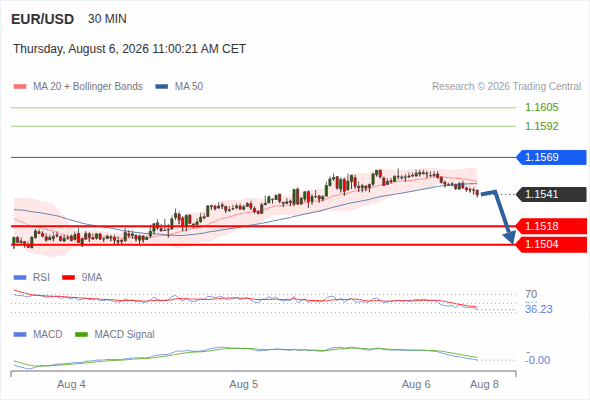Click the RSI value 36.23
590x400 pixels.
[x=539, y=309]
